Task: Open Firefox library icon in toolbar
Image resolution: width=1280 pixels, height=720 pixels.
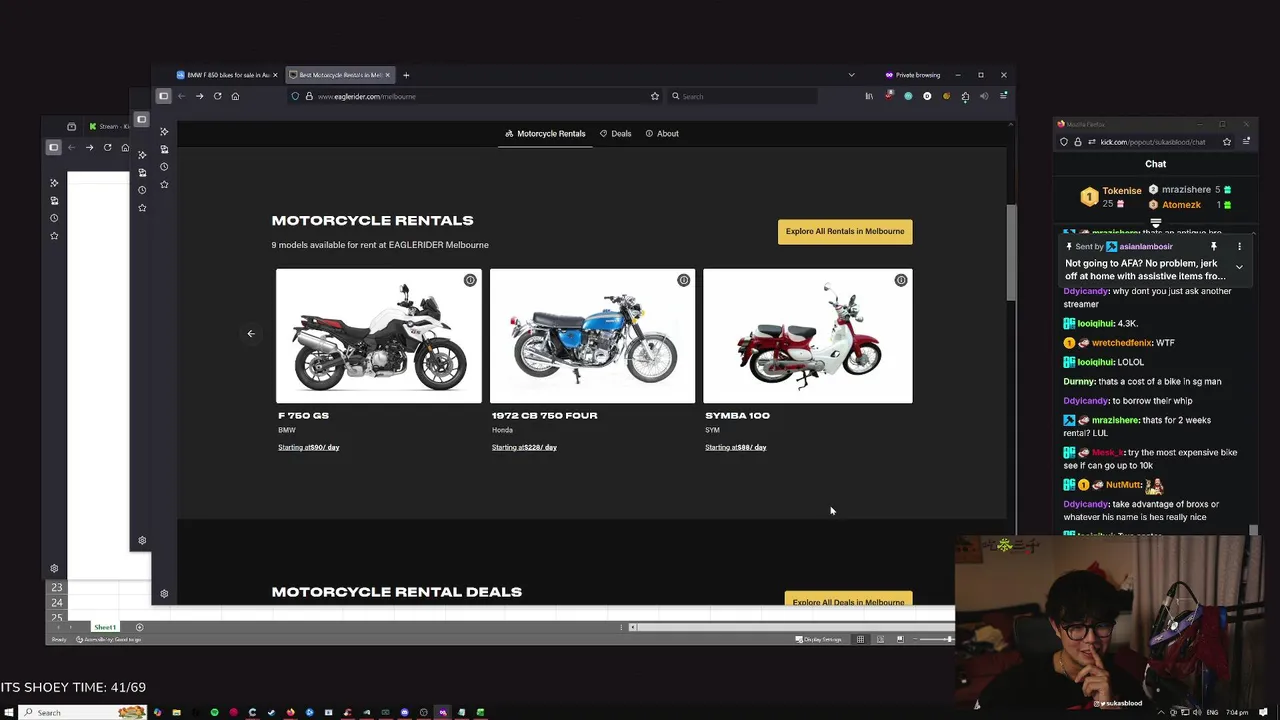Action: [869, 96]
